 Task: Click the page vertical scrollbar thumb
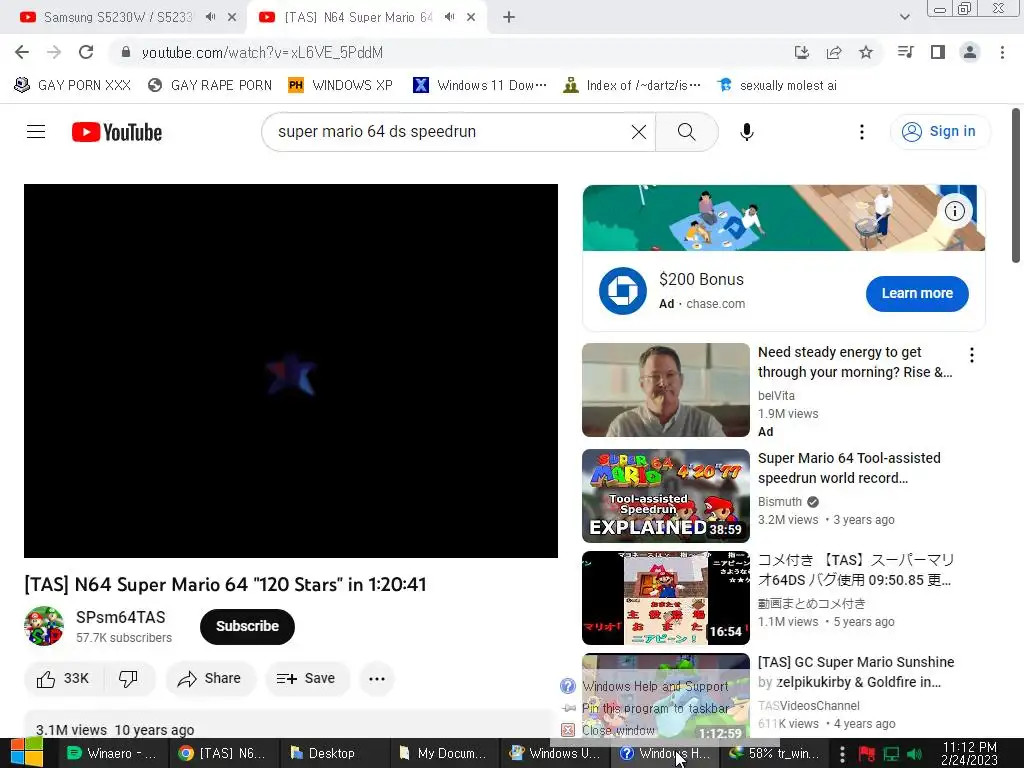click(x=1016, y=185)
